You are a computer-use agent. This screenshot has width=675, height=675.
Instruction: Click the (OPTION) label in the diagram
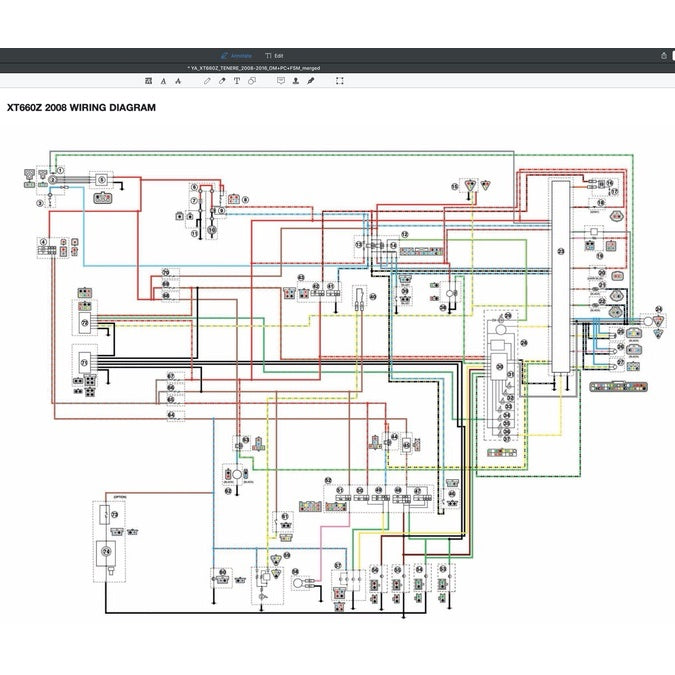click(x=119, y=497)
